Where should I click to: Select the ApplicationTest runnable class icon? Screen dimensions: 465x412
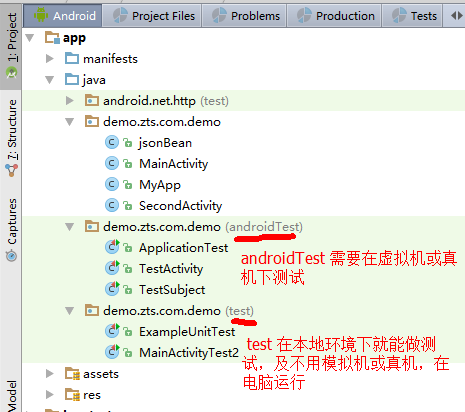(x=112, y=247)
